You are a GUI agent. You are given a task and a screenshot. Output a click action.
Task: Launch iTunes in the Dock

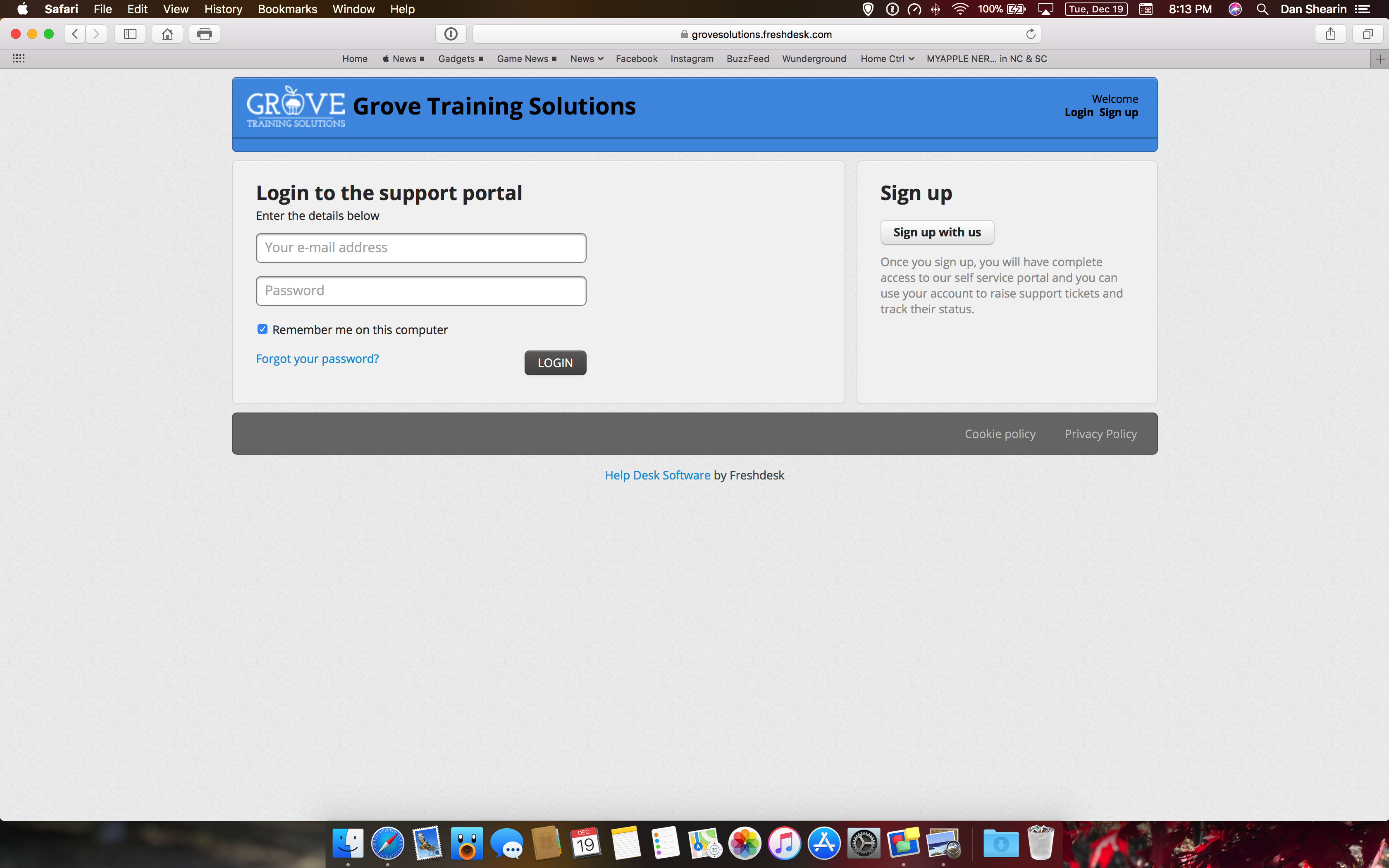(x=784, y=844)
